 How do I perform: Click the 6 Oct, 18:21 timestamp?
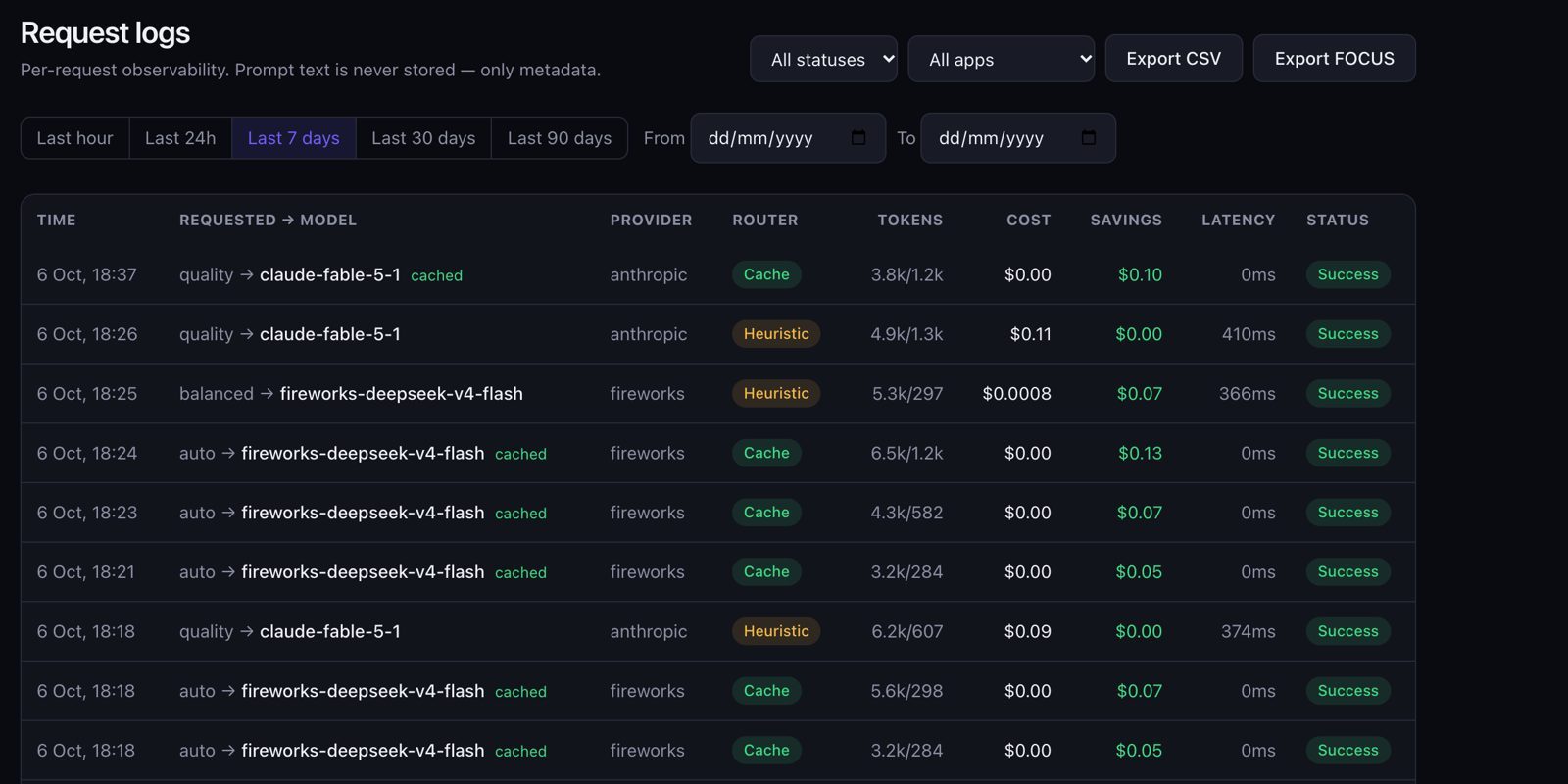coord(86,572)
